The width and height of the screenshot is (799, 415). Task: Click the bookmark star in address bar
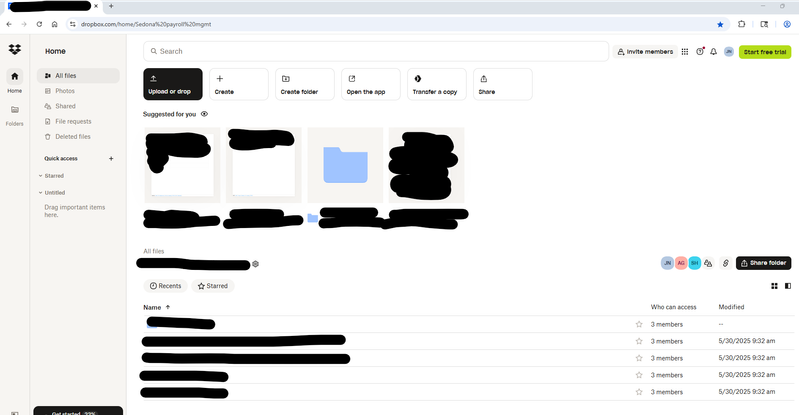[720, 24]
